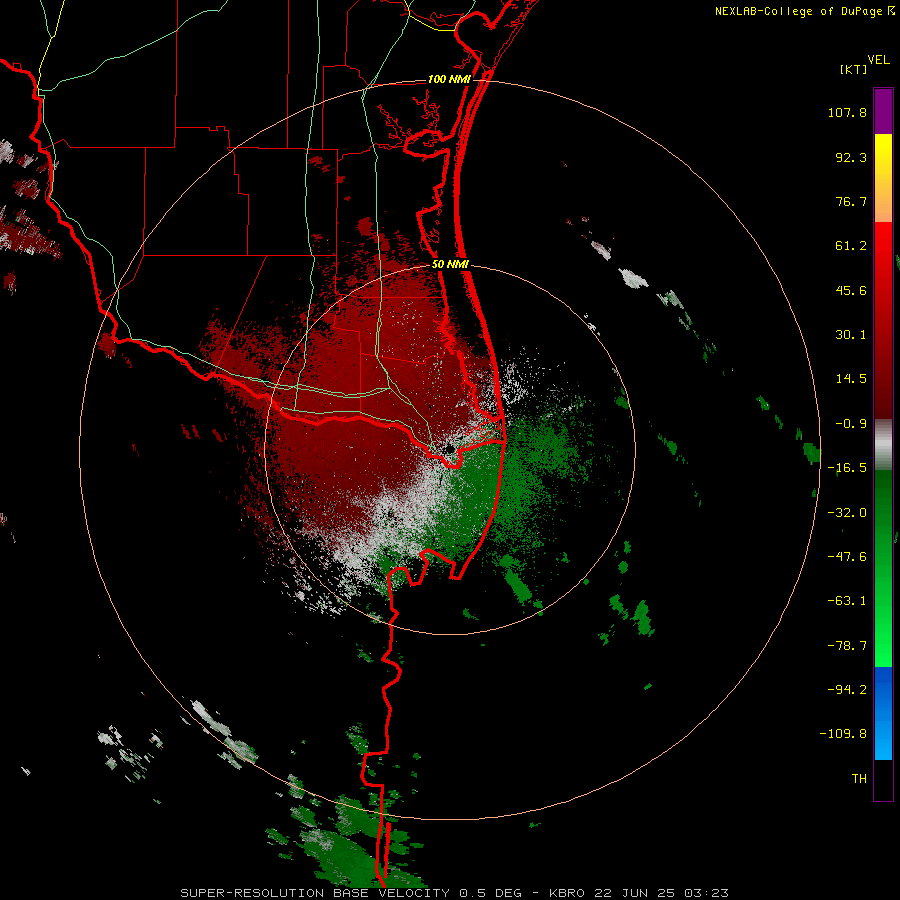
Task: Click the -32.0 legend value
Action: tap(847, 513)
